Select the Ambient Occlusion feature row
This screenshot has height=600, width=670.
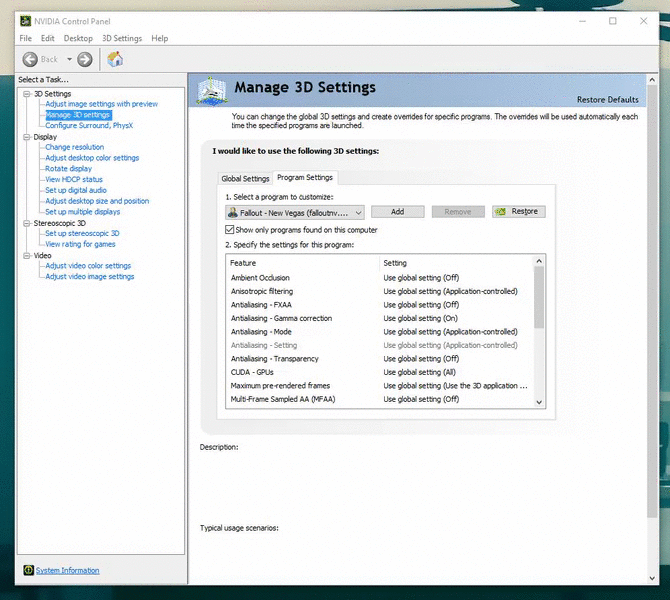[380, 278]
